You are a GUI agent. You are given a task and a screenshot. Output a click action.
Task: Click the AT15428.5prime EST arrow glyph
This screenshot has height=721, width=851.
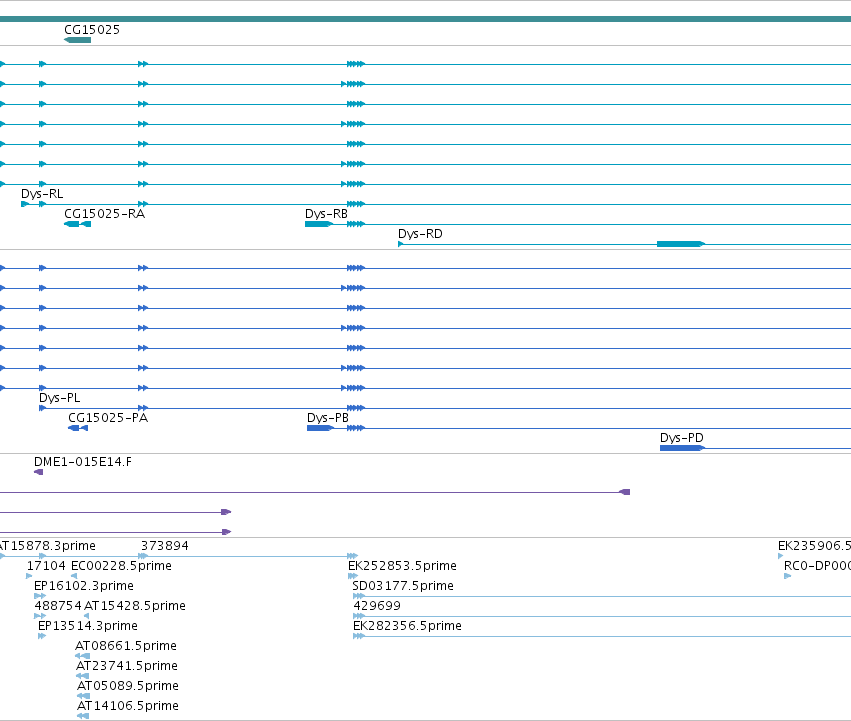click(86, 616)
